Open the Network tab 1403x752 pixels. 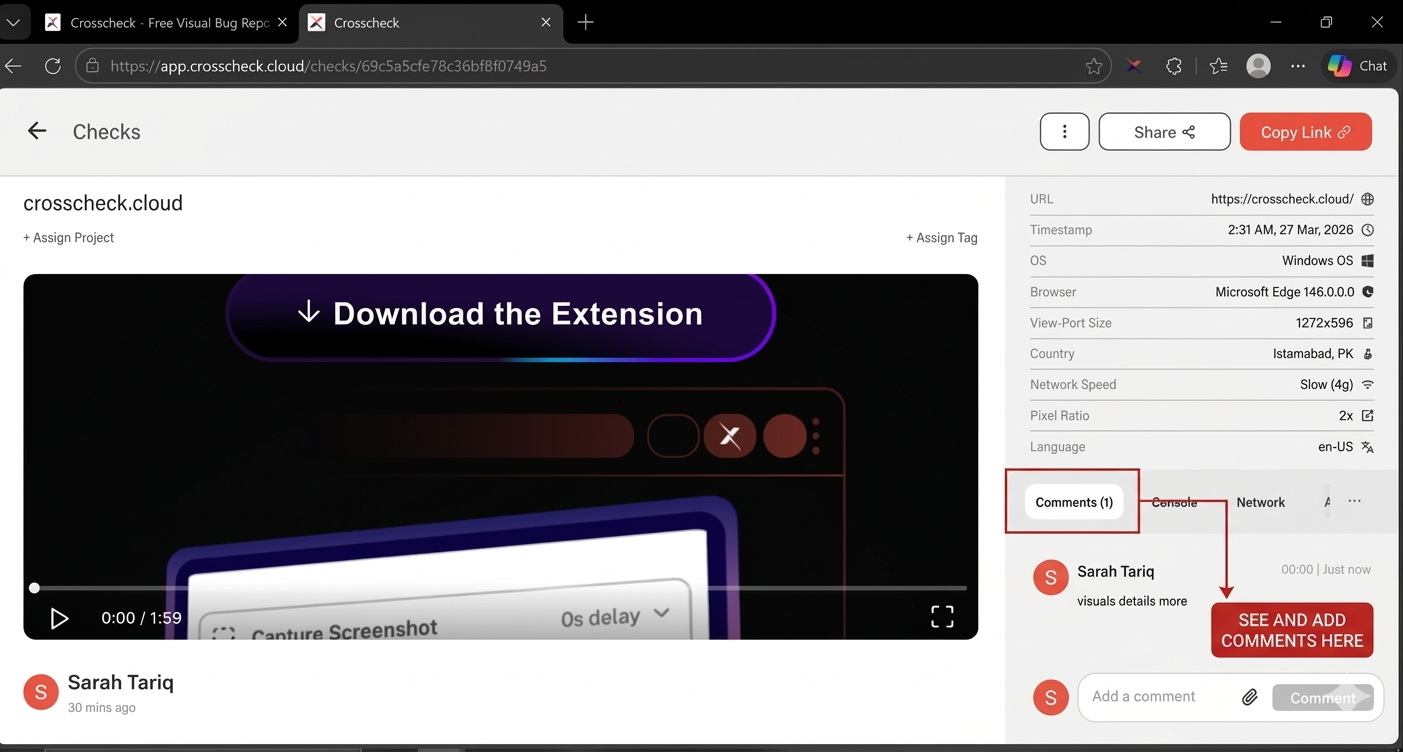1260,502
